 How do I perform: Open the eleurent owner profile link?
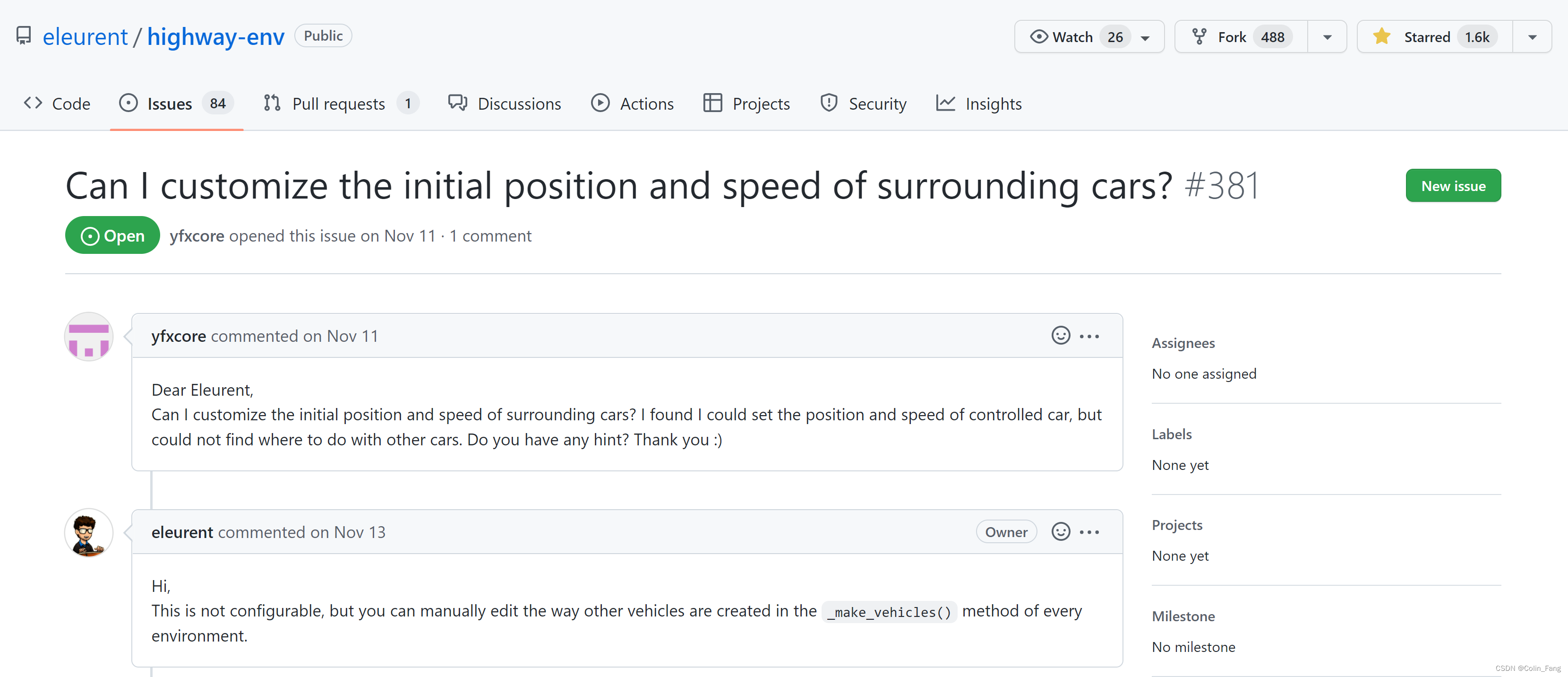click(x=85, y=36)
